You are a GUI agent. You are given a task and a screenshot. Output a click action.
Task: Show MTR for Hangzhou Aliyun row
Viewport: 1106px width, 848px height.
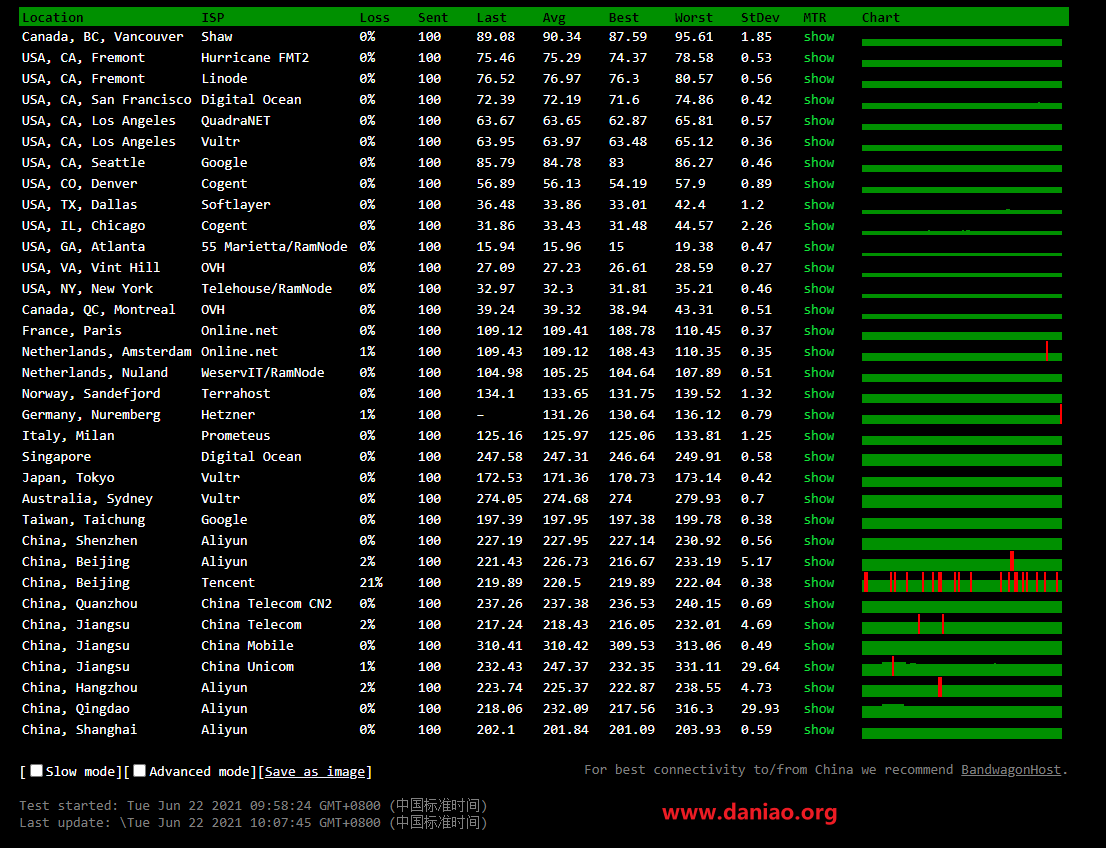point(819,687)
